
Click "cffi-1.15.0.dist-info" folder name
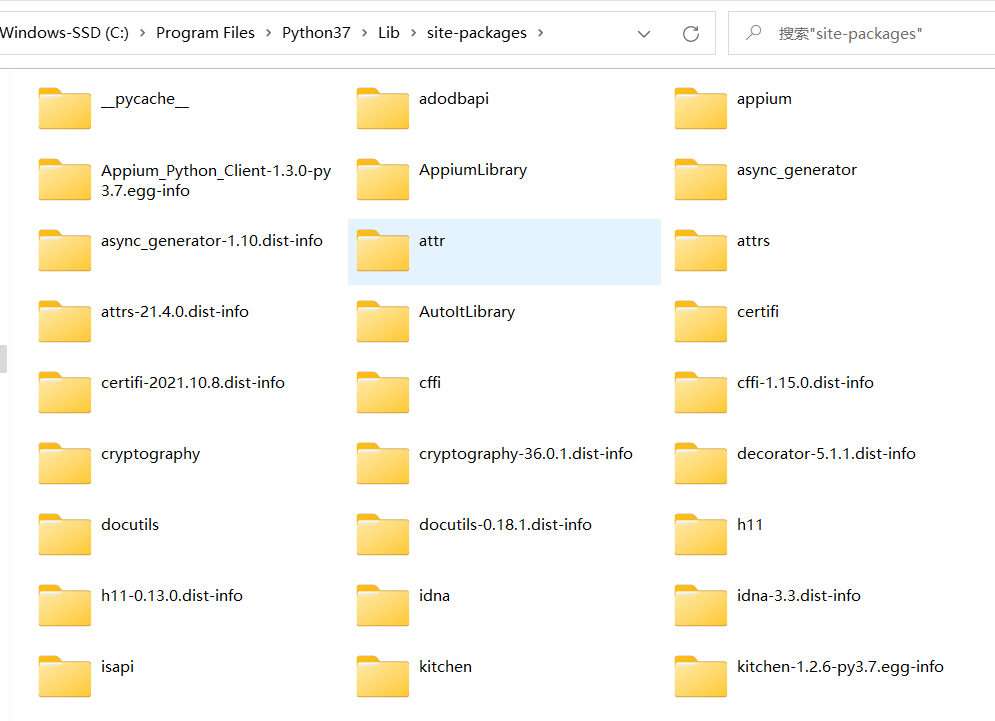point(805,383)
